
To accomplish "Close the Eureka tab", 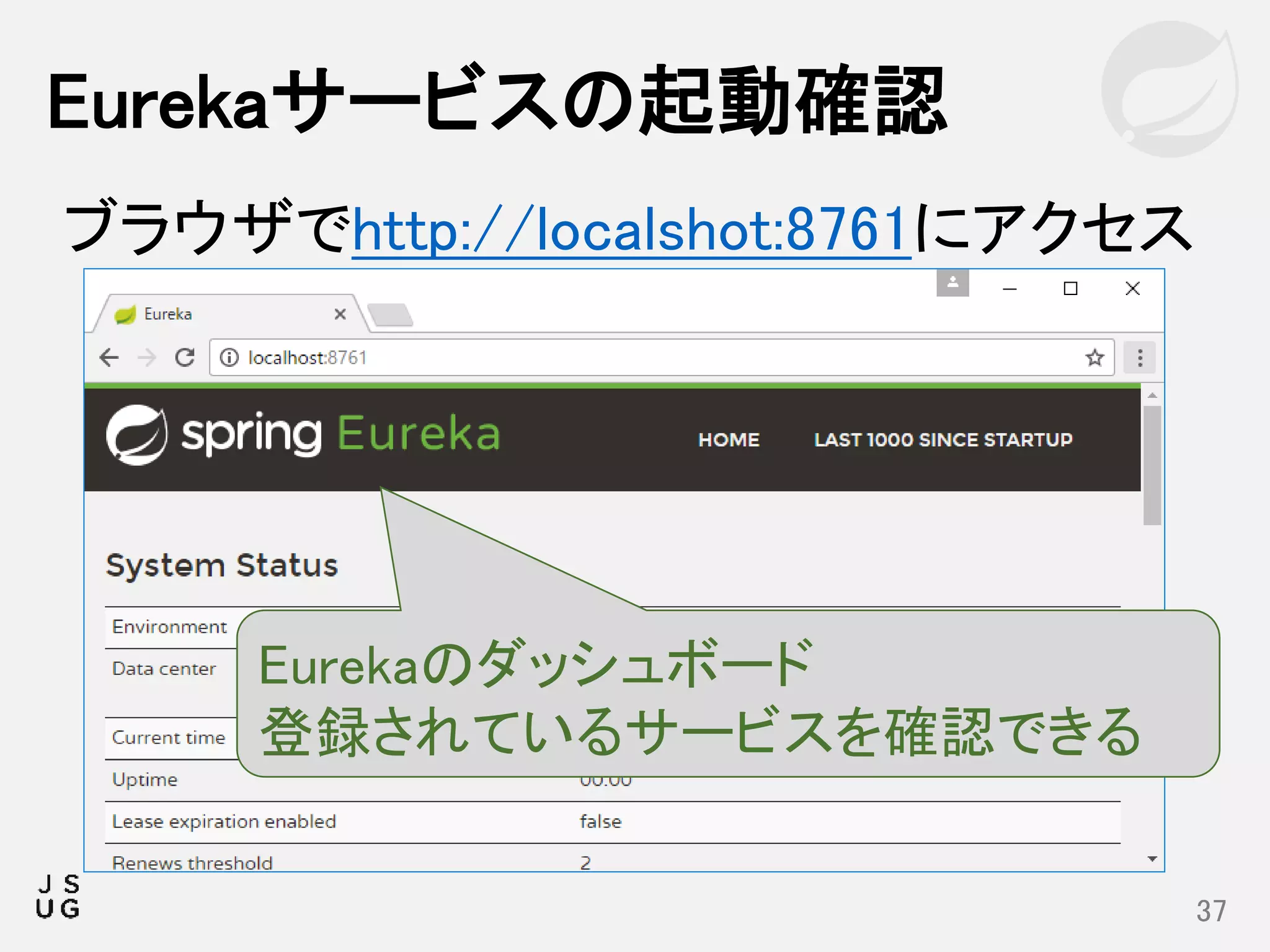I will pyautogui.click(x=340, y=314).
